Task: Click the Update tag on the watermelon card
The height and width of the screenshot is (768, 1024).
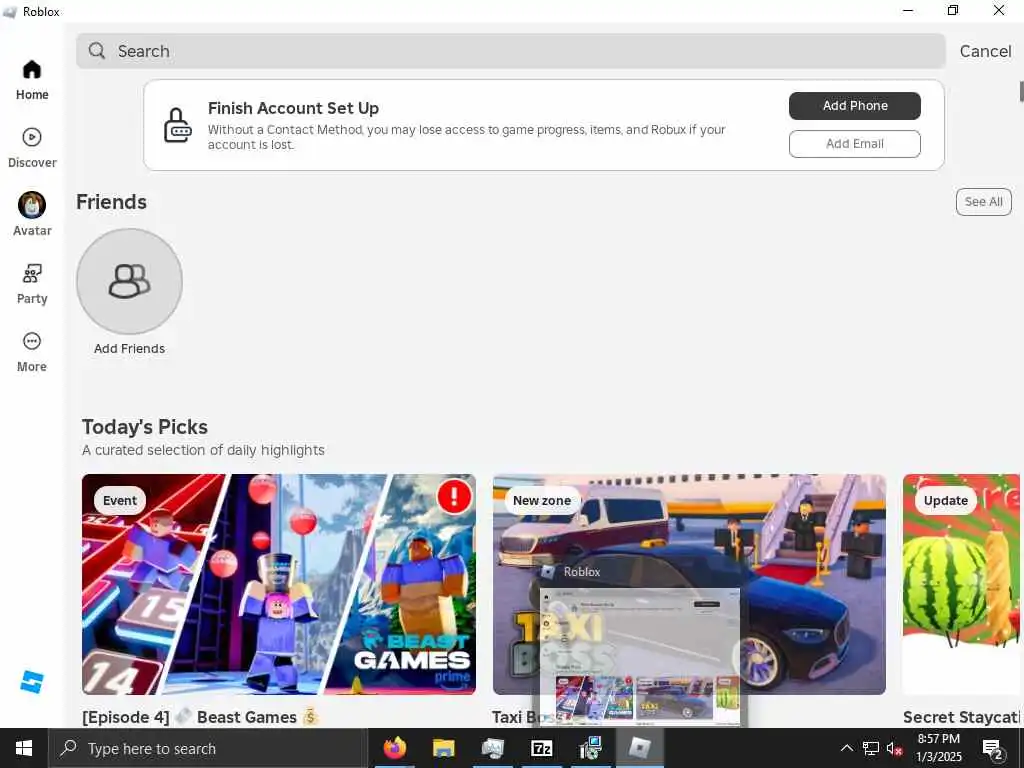Action: pyautogui.click(x=946, y=500)
